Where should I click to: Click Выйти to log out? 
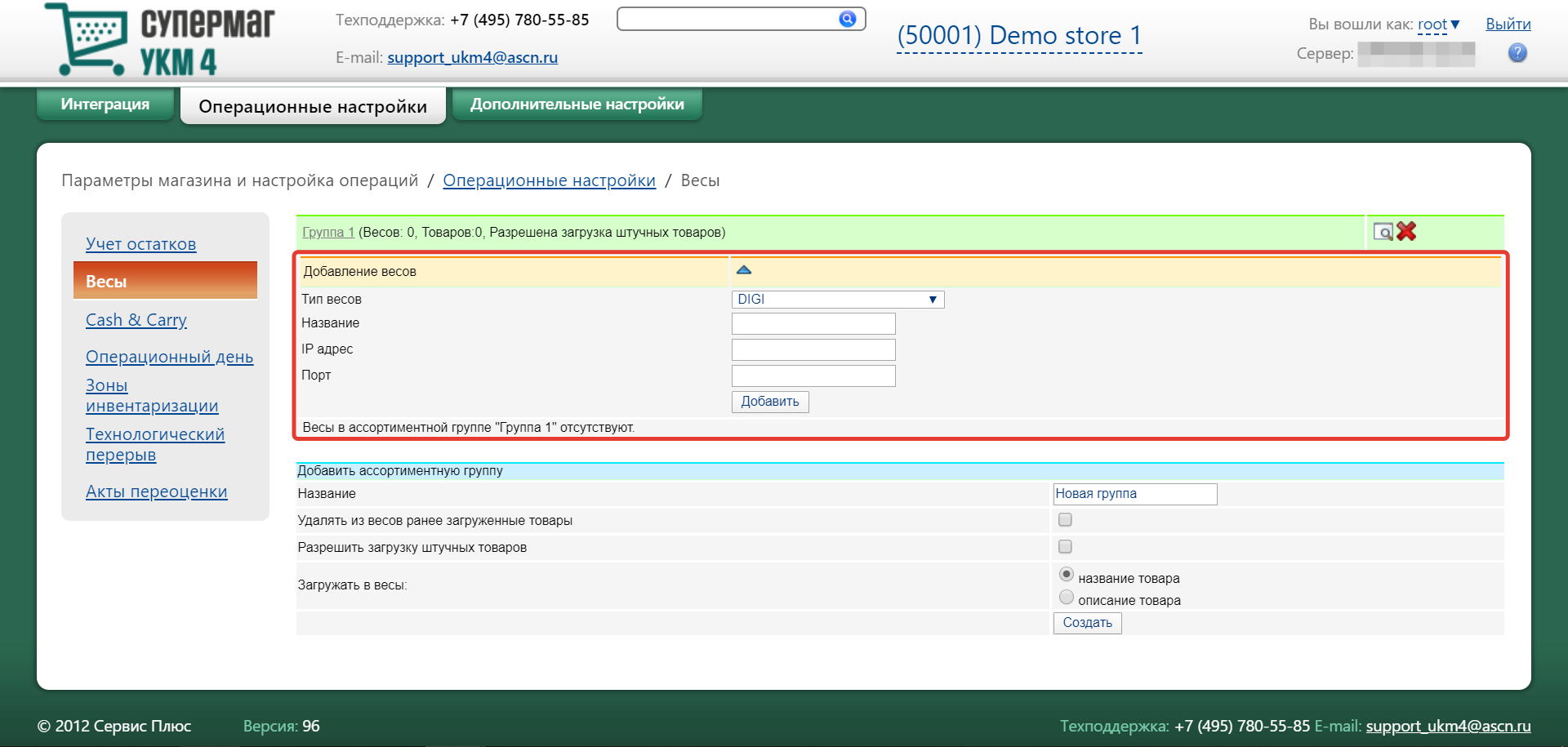(x=1508, y=24)
